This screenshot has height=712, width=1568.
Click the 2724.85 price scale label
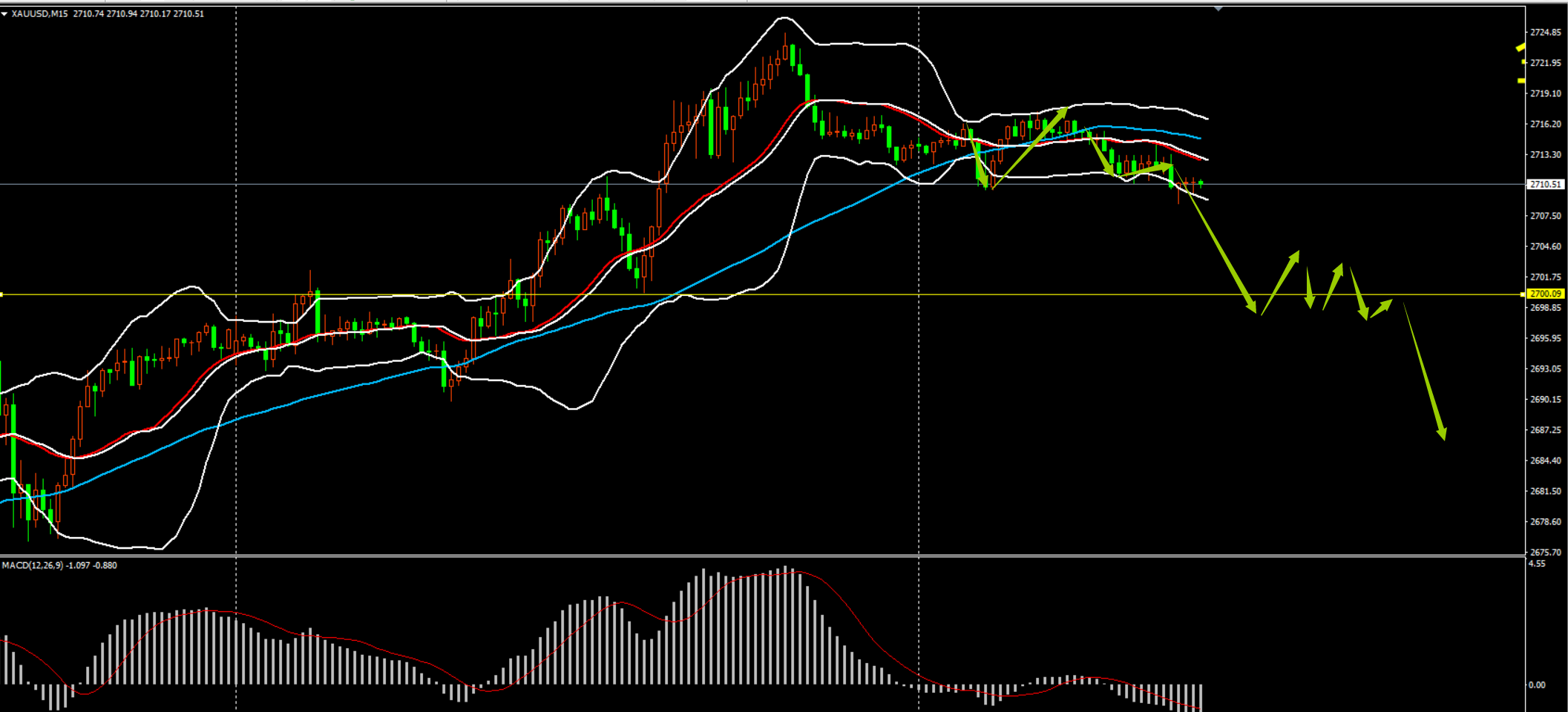1546,33
